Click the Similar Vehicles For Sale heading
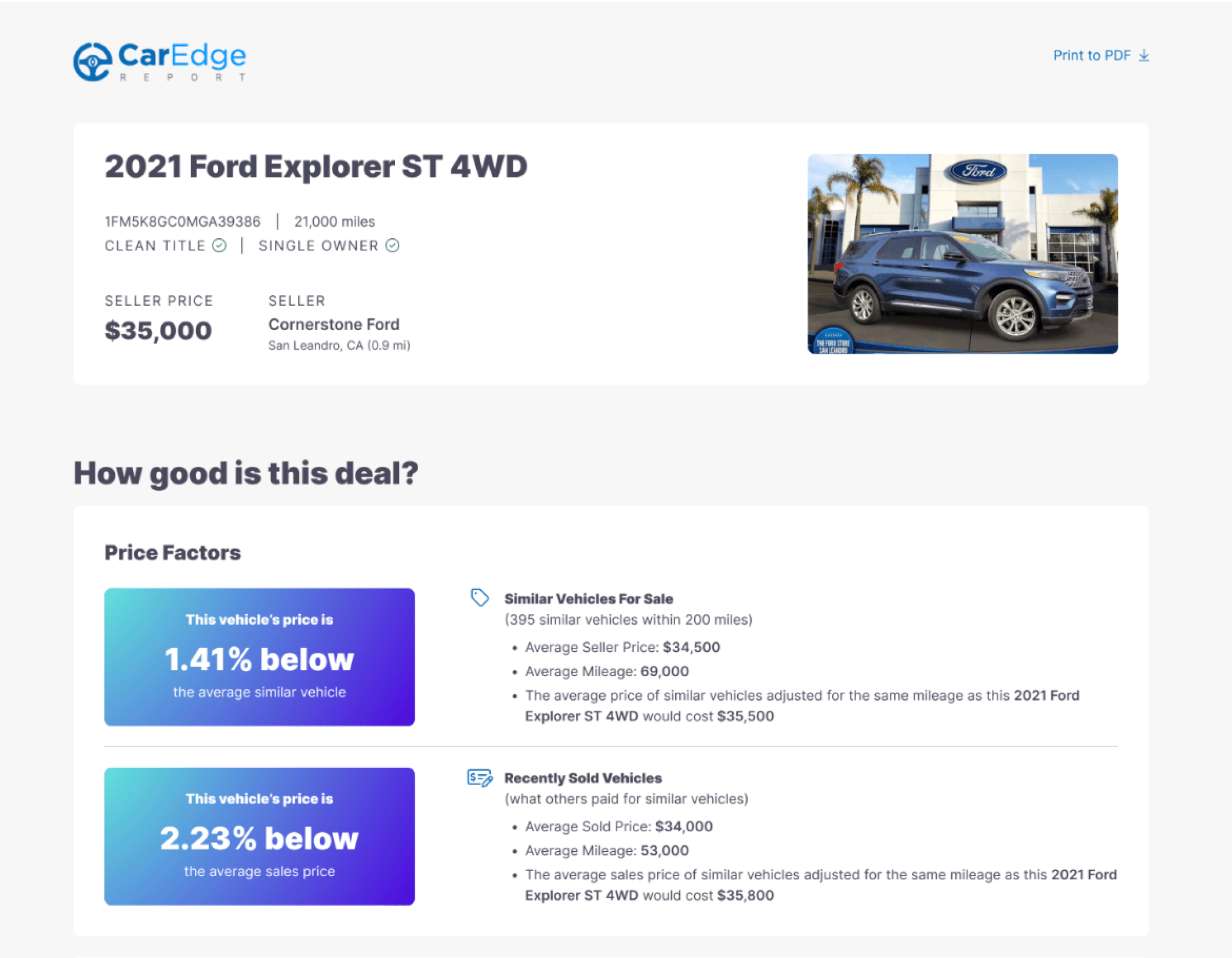This screenshot has height=958, width=1232. pyautogui.click(x=588, y=599)
